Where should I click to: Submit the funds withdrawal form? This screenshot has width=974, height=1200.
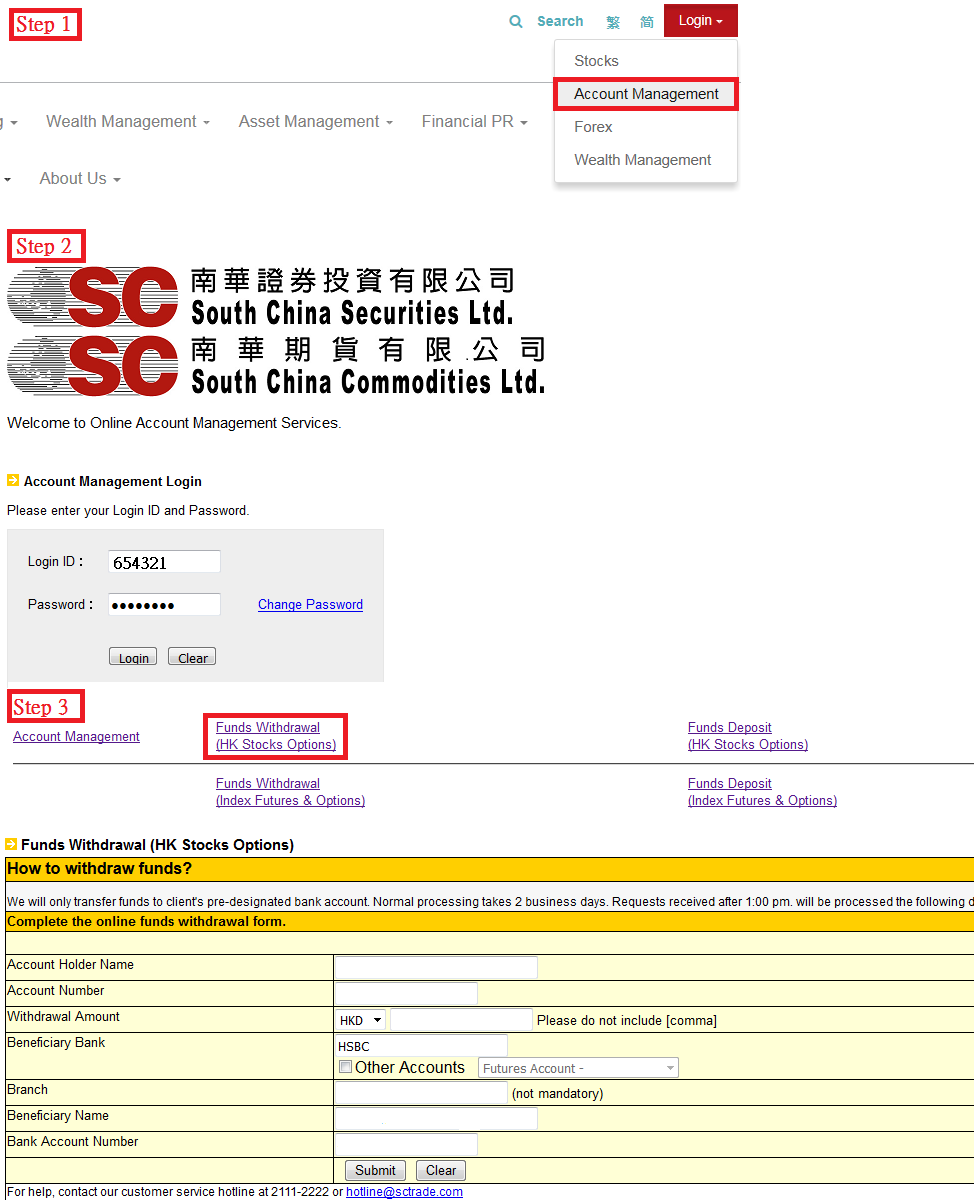click(x=375, y=1170)
